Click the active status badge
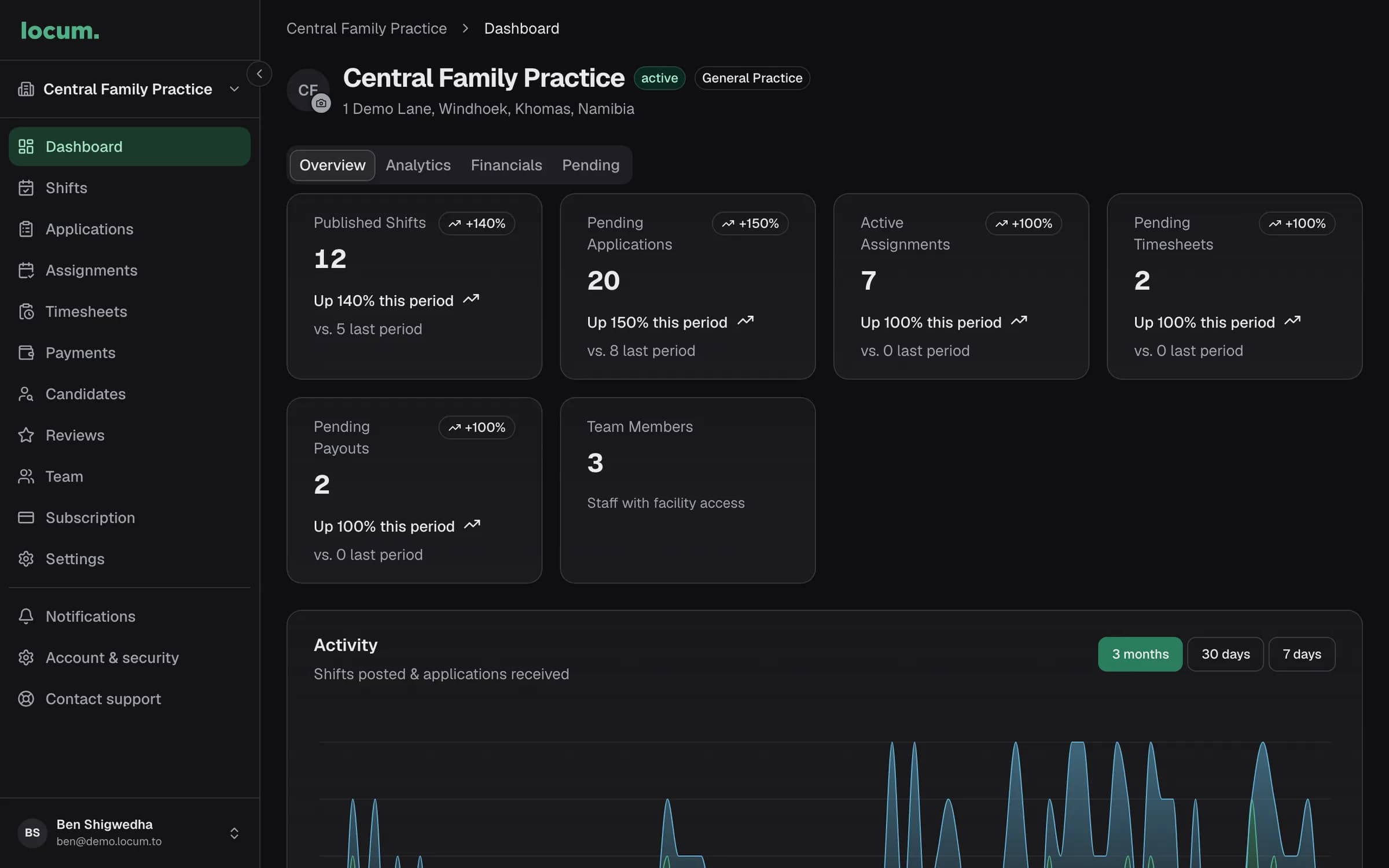Screen dimensions: 1389x868 (659, 78)
